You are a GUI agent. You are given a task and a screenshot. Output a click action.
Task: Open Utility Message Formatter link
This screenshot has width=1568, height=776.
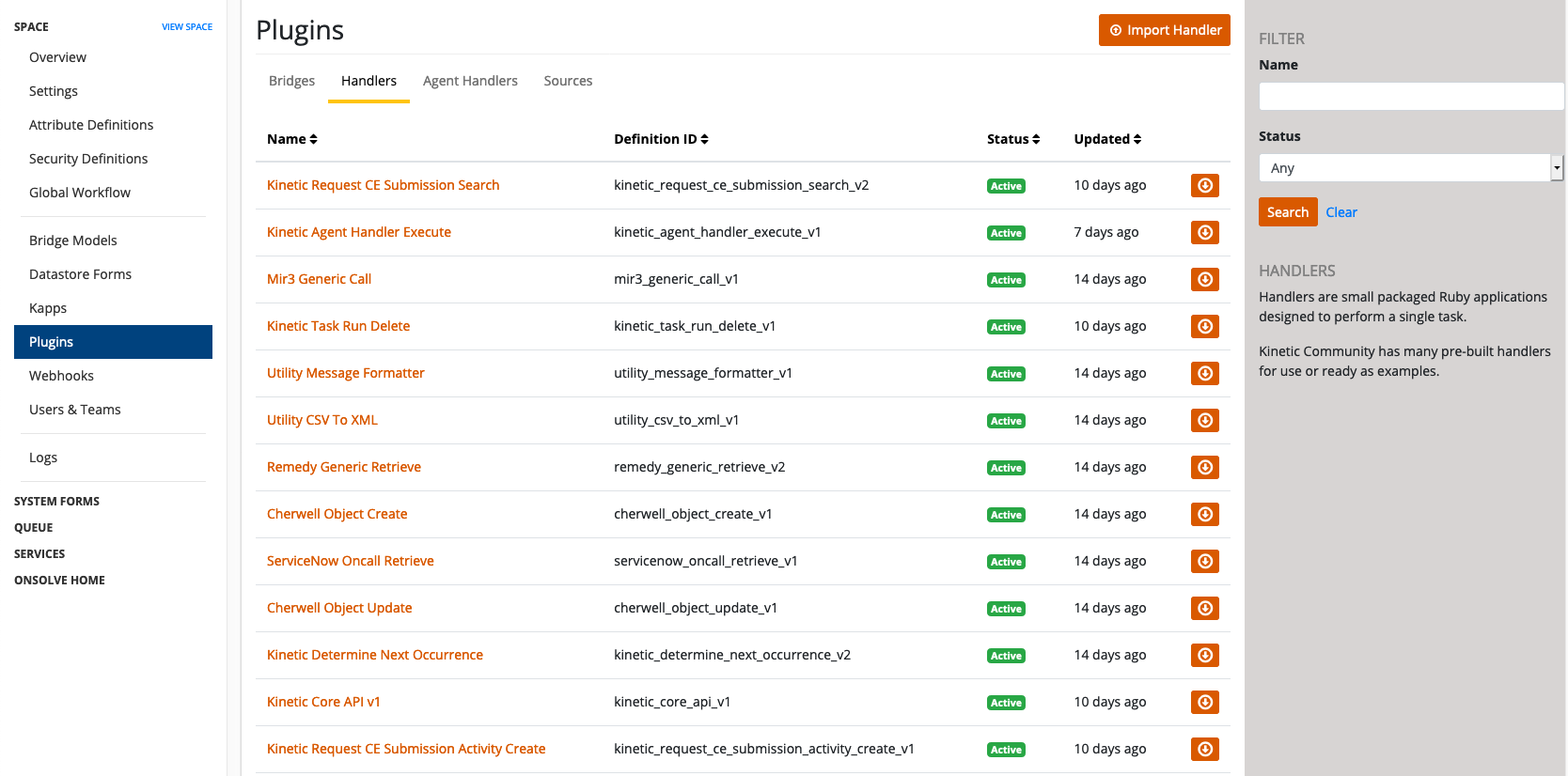coord(346,373)
